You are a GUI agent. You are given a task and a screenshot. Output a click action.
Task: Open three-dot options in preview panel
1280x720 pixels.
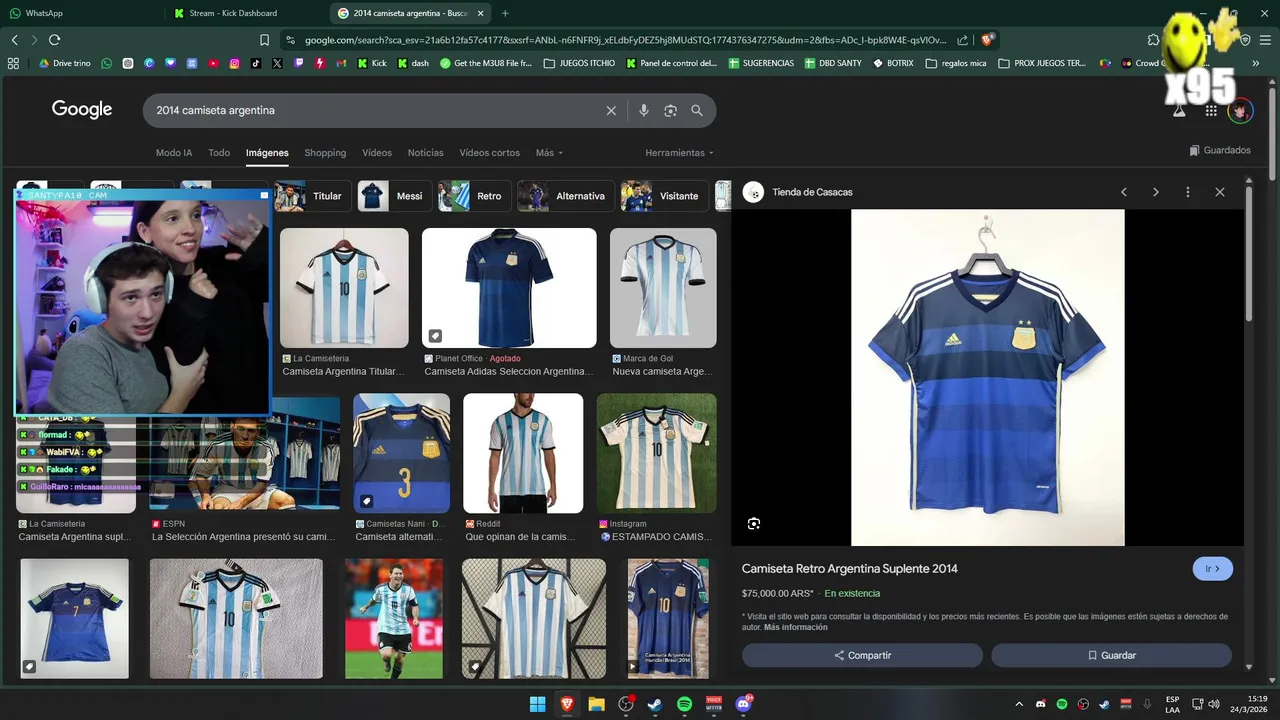click(1188, 192)
